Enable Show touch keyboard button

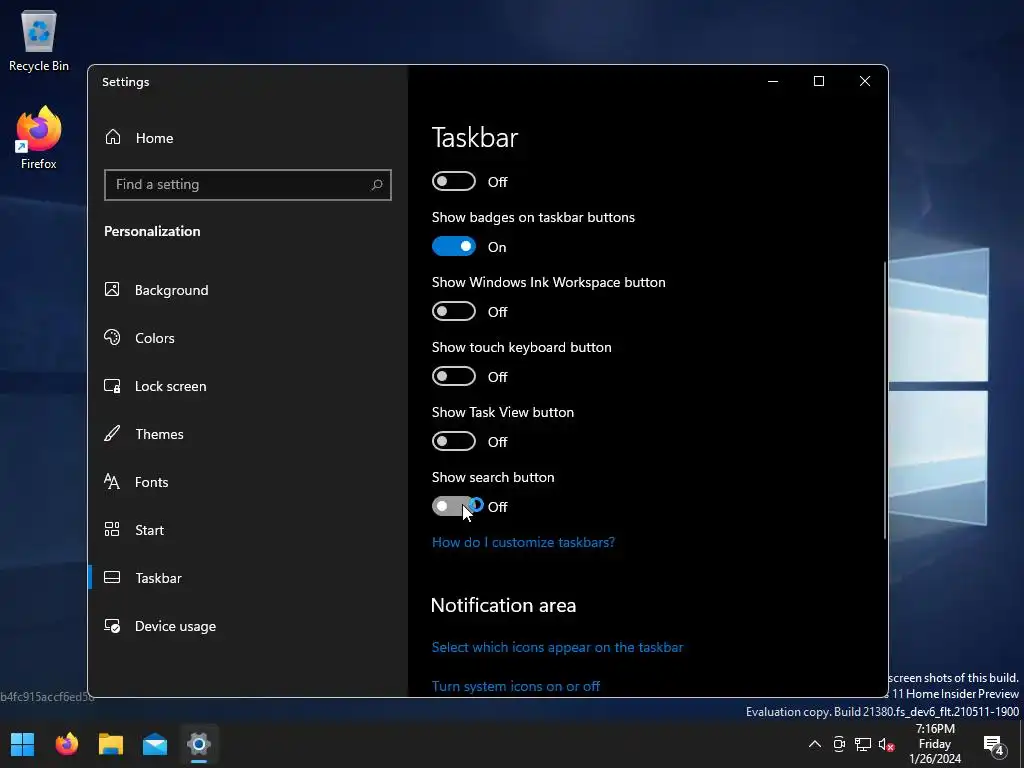454,376
